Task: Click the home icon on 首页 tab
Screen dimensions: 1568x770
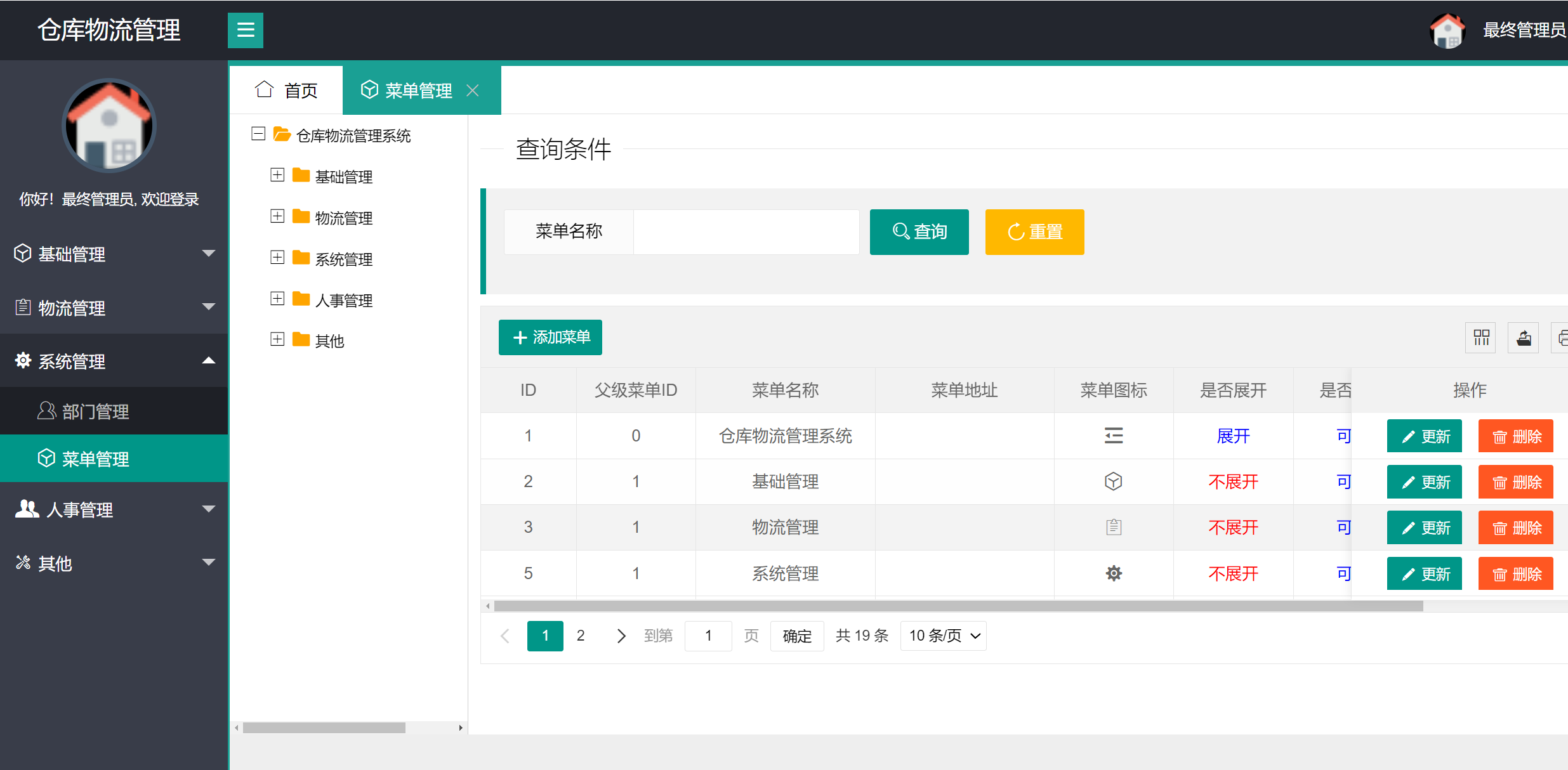Action: [x=264, y=89]
